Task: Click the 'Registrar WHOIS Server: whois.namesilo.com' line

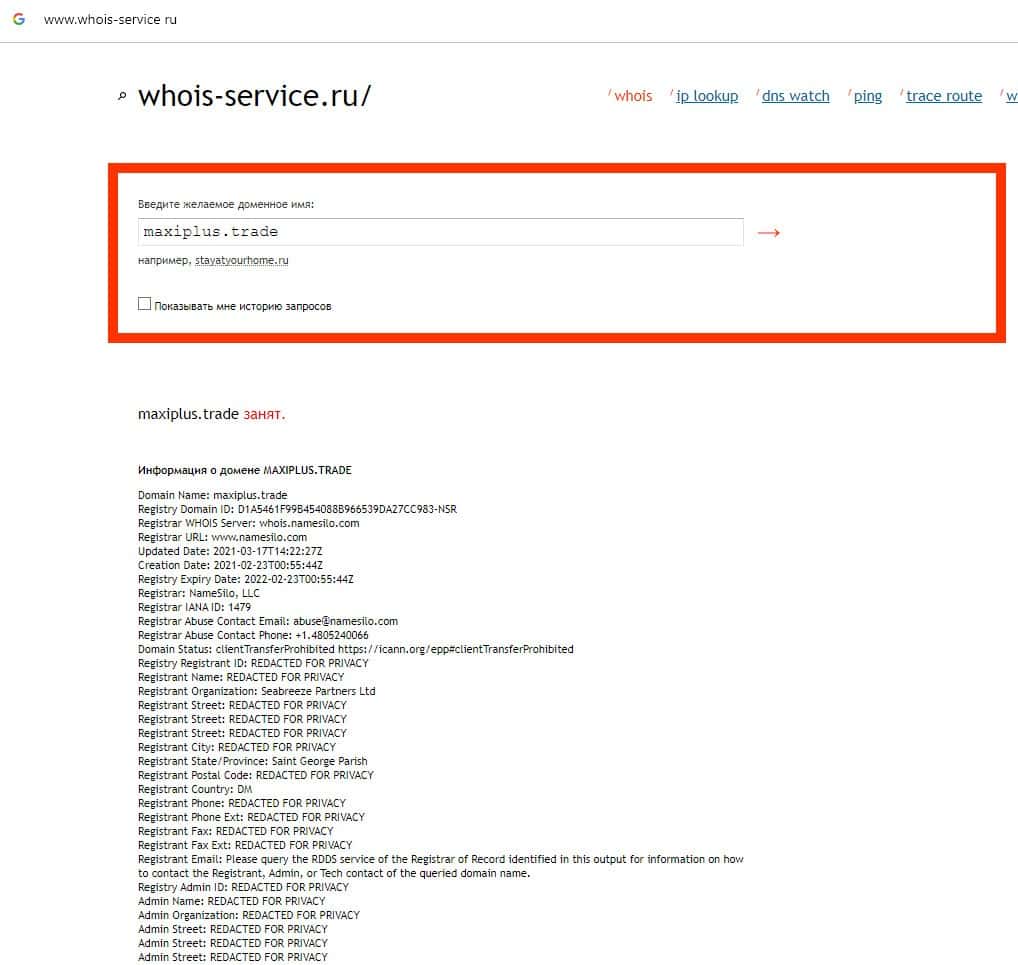Action: click(x=249, y=523)
